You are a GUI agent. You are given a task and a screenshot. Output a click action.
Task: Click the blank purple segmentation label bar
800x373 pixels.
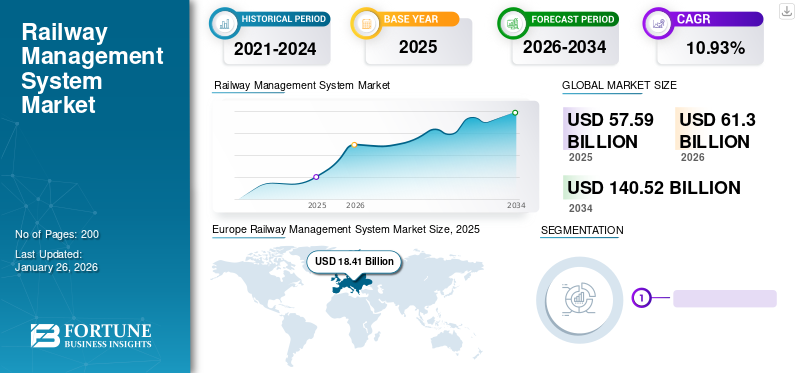tap(724, 299)
